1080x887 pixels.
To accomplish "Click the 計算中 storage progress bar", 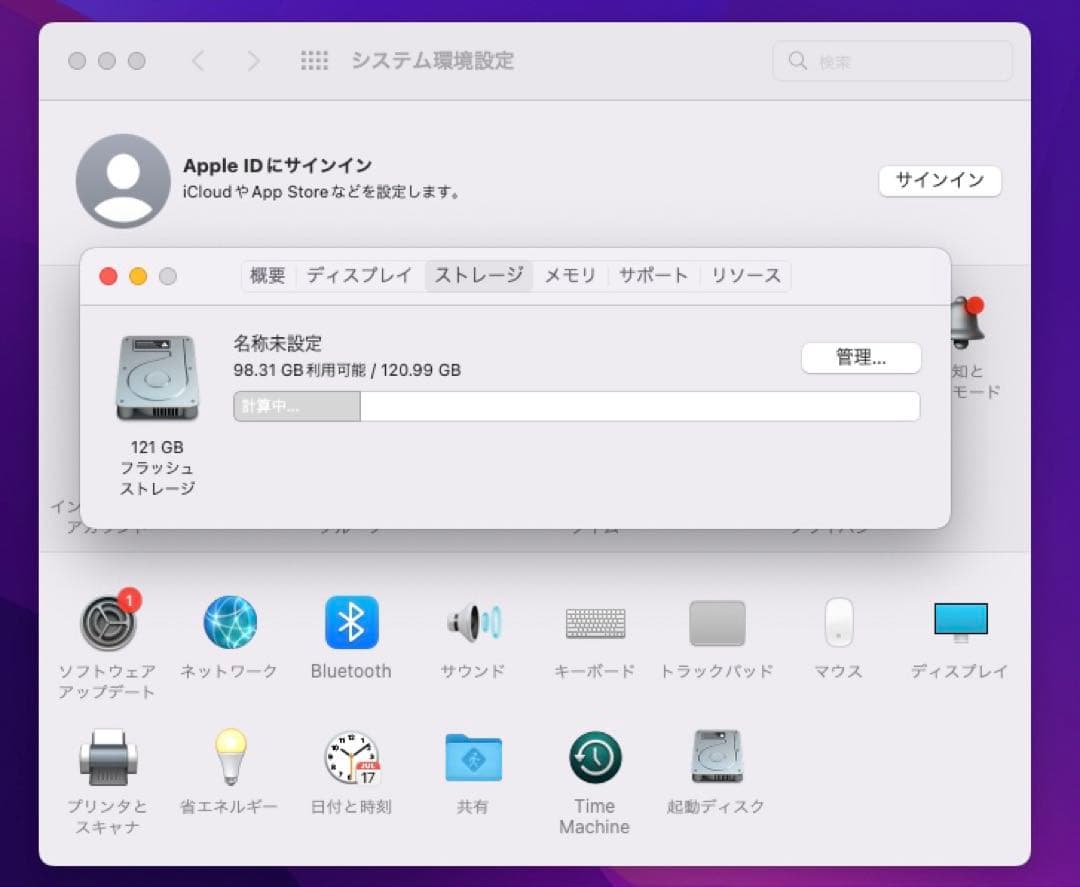I will click(295, 406).
